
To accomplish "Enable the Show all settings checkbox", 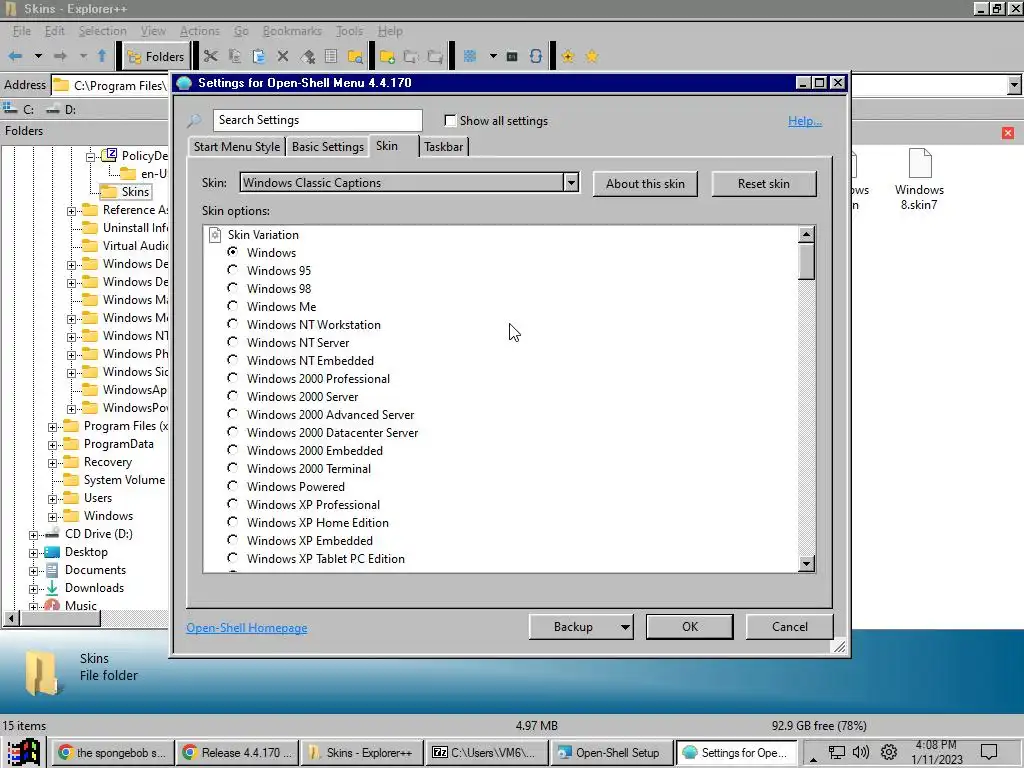I will tap(450, 120).
